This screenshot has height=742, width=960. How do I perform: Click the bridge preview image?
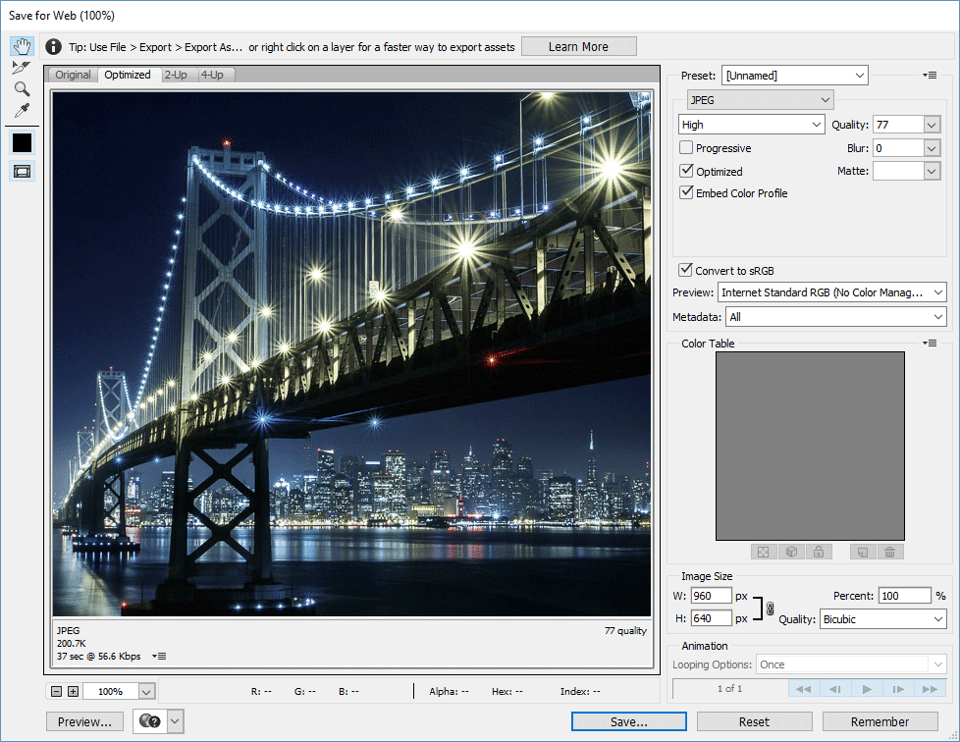click(x=351, y=354)
